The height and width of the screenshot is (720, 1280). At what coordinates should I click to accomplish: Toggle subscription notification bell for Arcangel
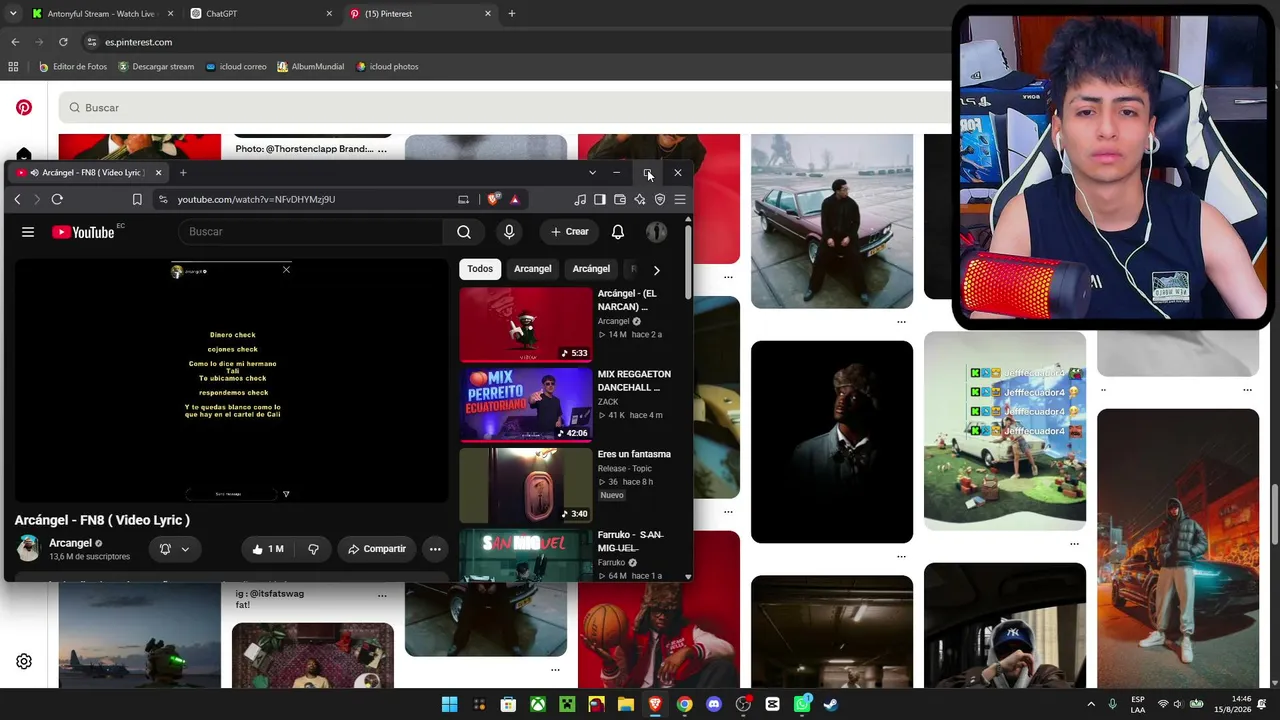pyautogui.click(x=174, y=549)
